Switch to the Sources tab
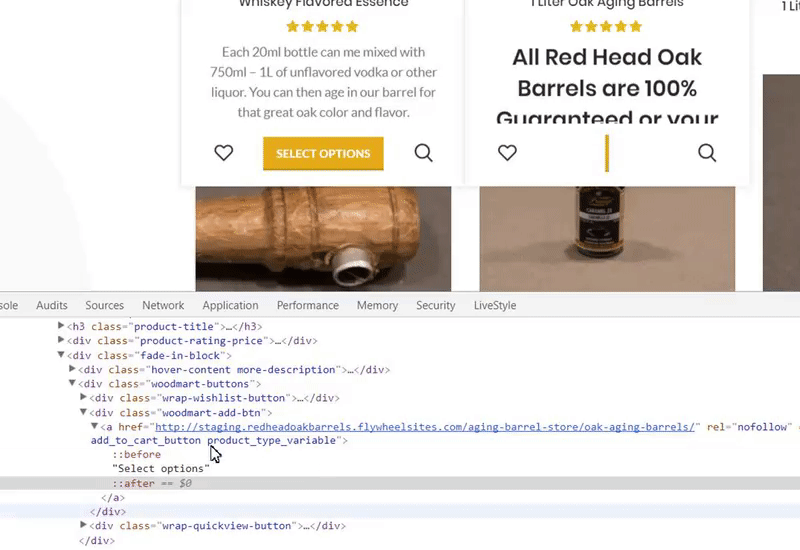Viewport: 800px width, 550px height. [x=105, y=305]
